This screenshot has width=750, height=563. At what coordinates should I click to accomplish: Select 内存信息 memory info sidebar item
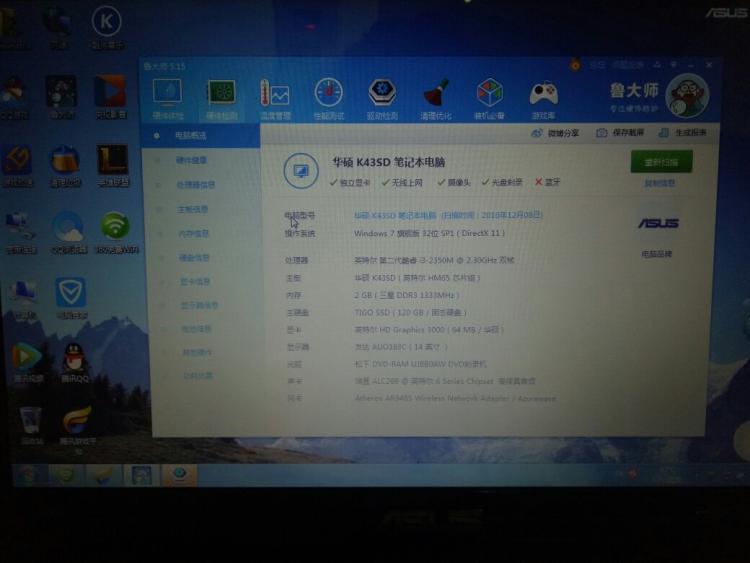coord(194,233)
